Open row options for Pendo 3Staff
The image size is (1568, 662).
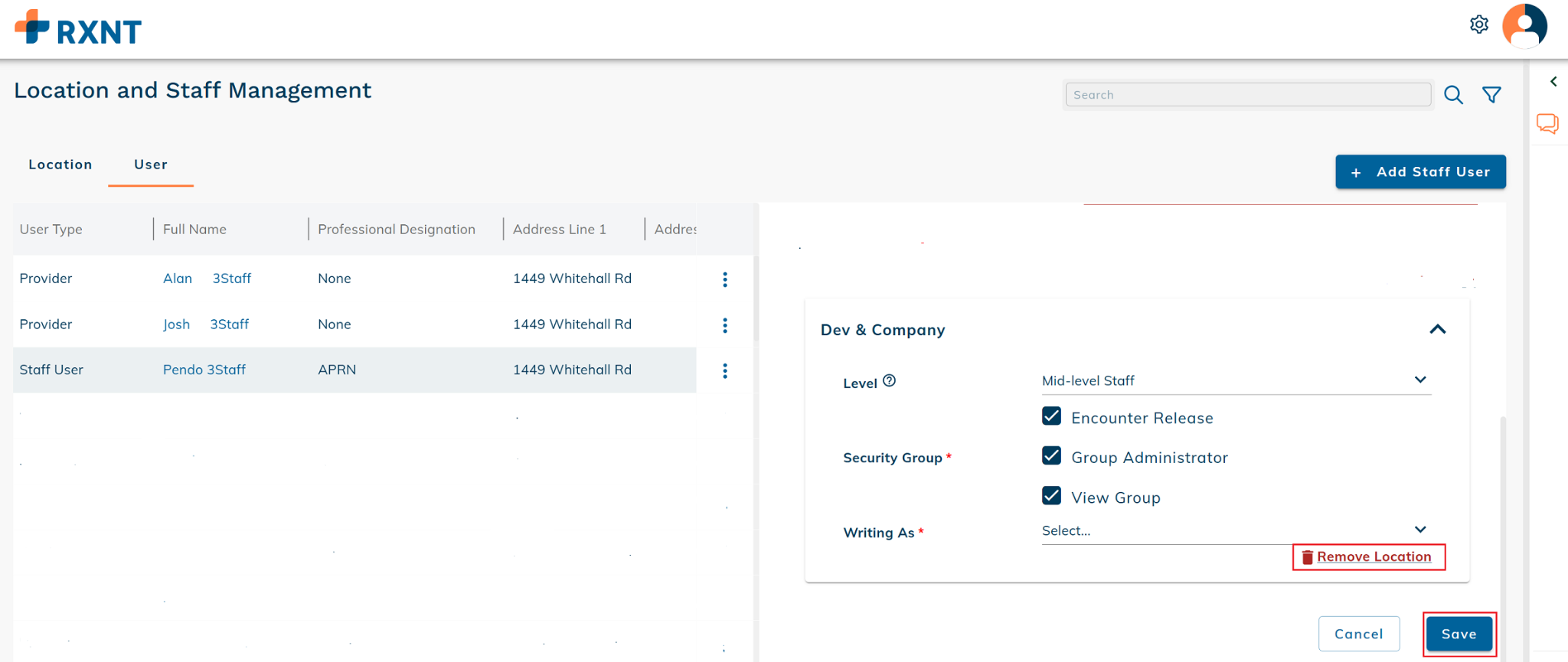point(724,370)
